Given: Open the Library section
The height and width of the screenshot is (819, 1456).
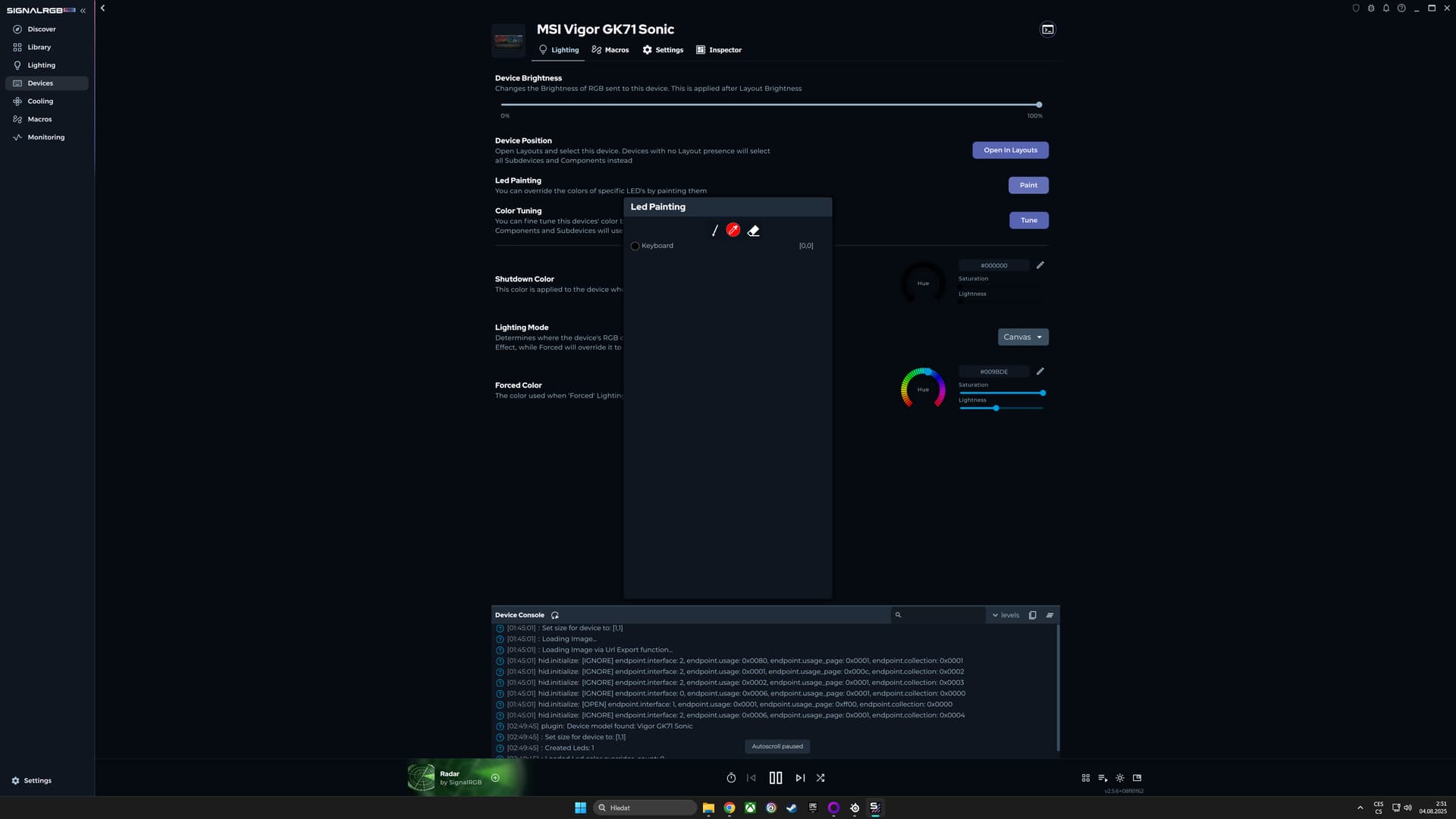Looking at the screenshot, I should click(39, 47).
